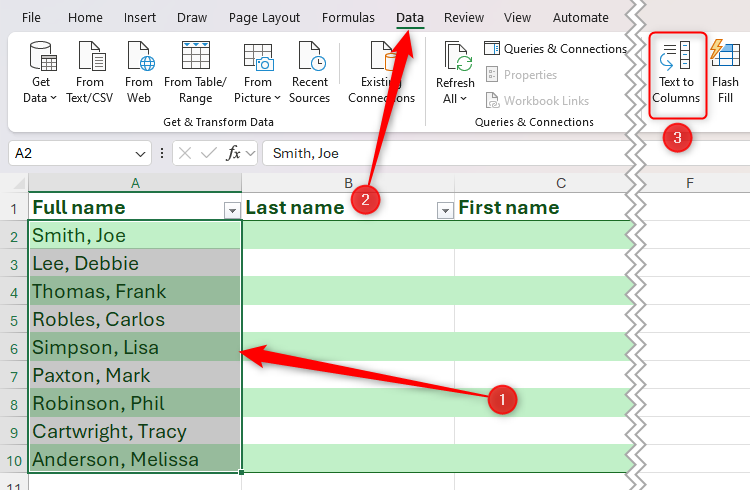Select From Table/Range import icon
This screenshot has height=490, width=750.
pyautogui.click(x=195, y=73)
